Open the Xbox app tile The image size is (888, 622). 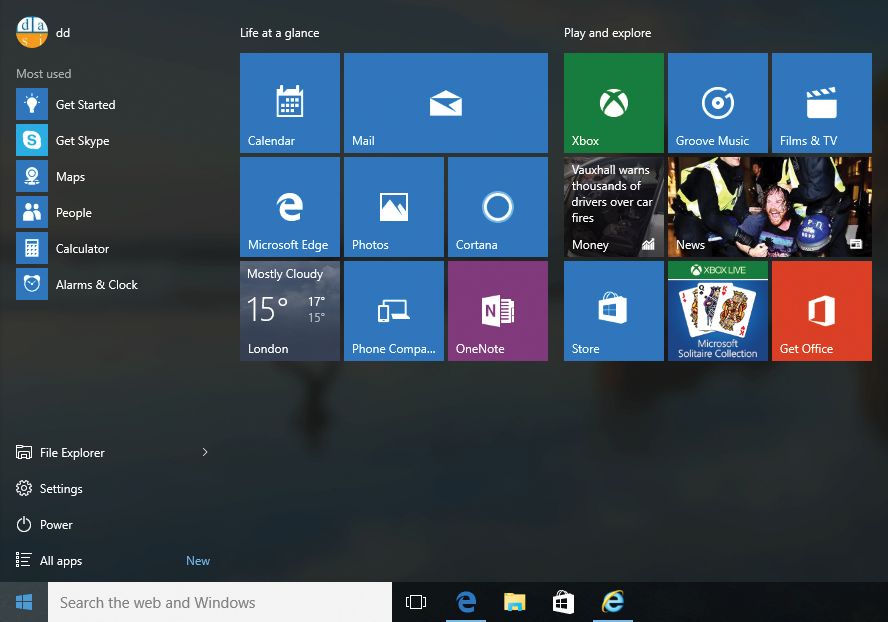(613, 102)
